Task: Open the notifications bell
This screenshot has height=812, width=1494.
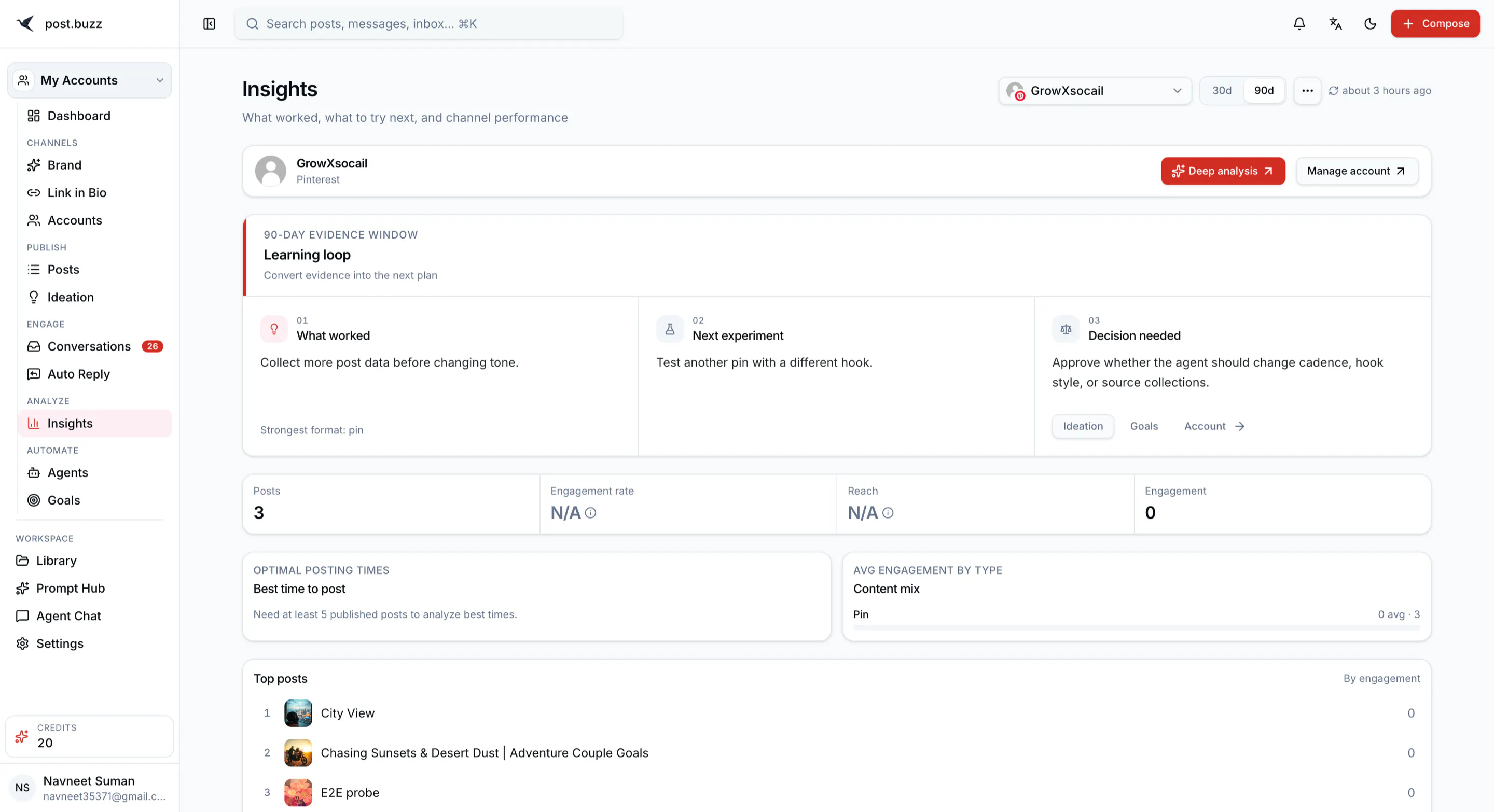Action: tap(1299, 24)
